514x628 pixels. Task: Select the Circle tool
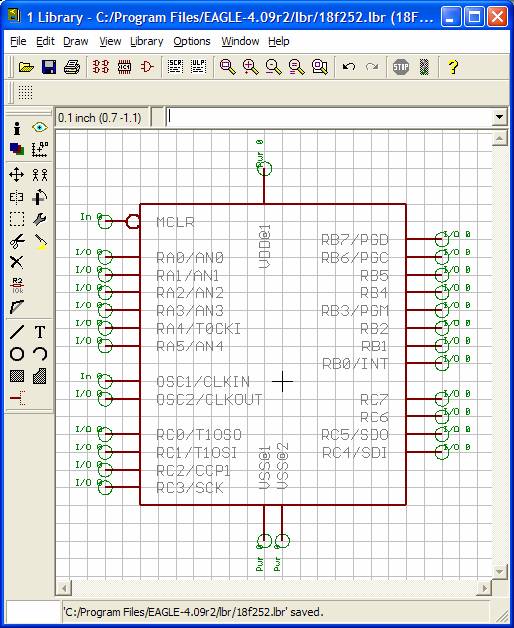tap(17, 354)
